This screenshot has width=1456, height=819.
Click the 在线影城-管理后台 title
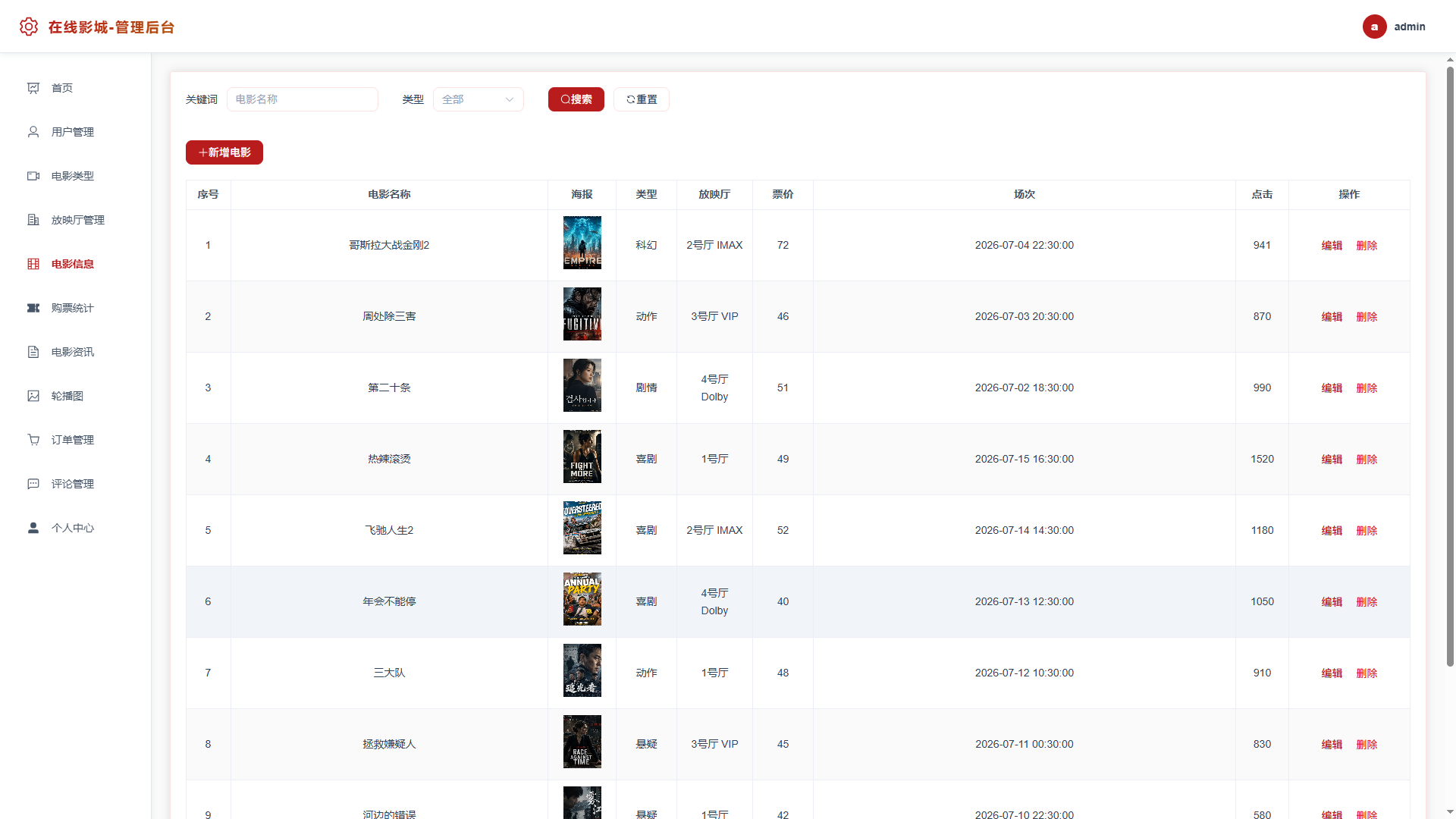pyautogui.click(x=111, y=27)
